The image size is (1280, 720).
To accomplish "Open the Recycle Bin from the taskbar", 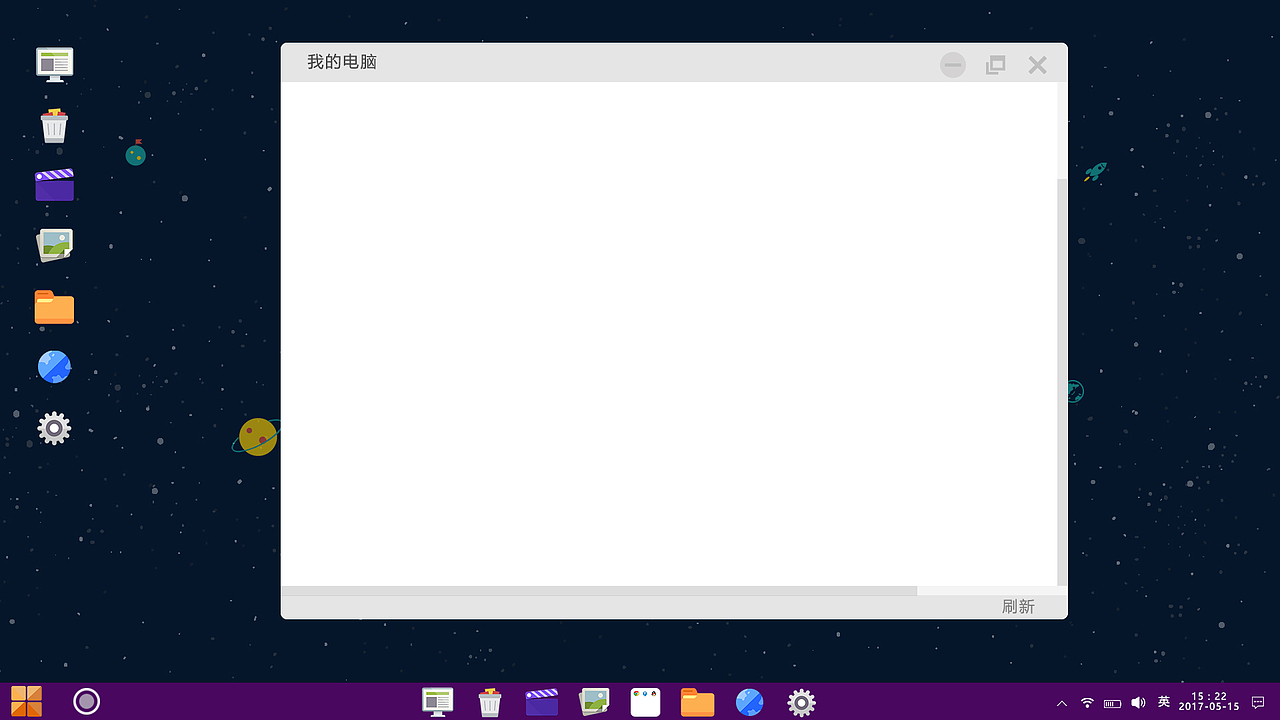I will [489, 702].
